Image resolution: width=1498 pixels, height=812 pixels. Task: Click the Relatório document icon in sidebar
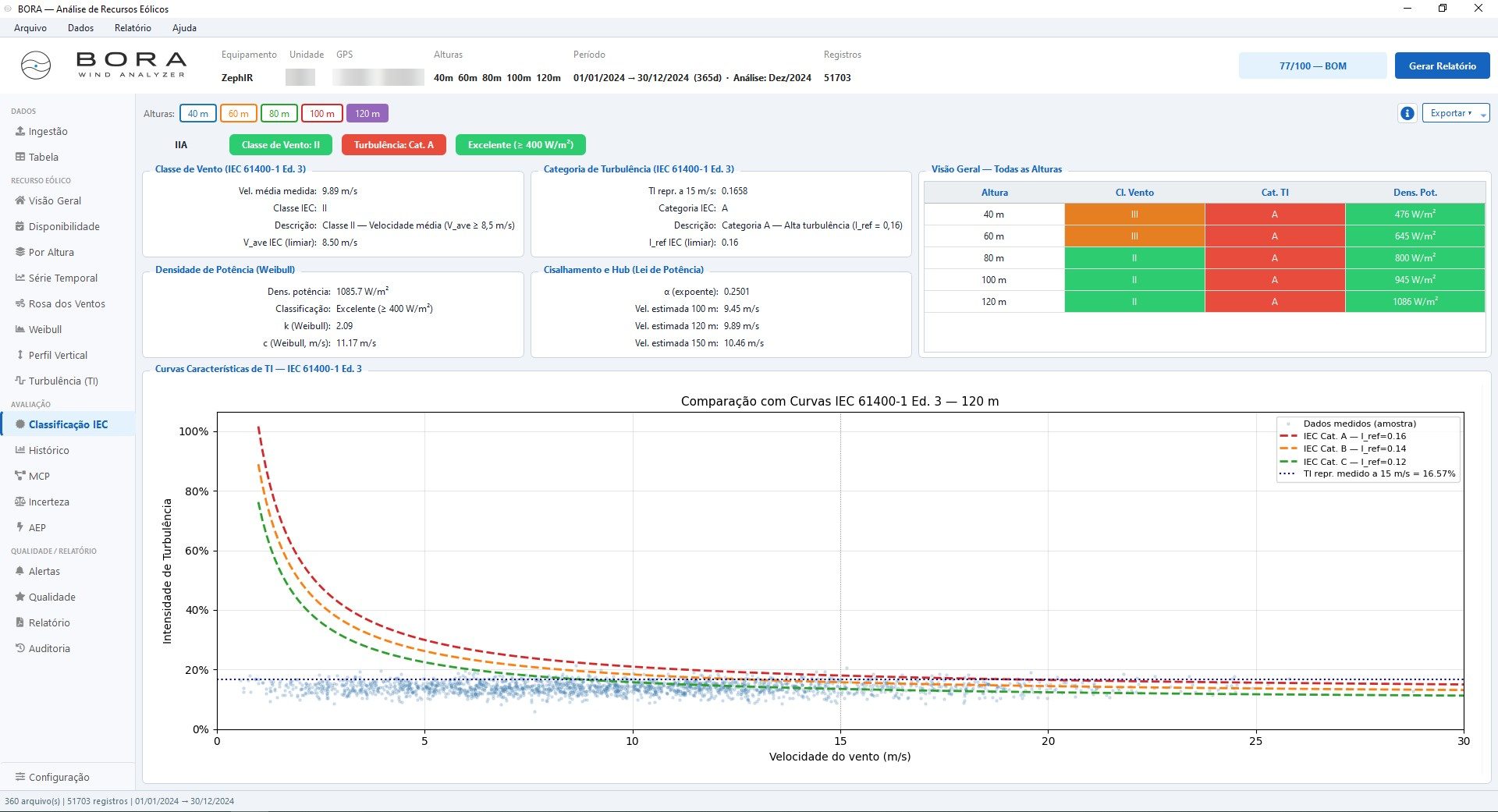(20, 622)
